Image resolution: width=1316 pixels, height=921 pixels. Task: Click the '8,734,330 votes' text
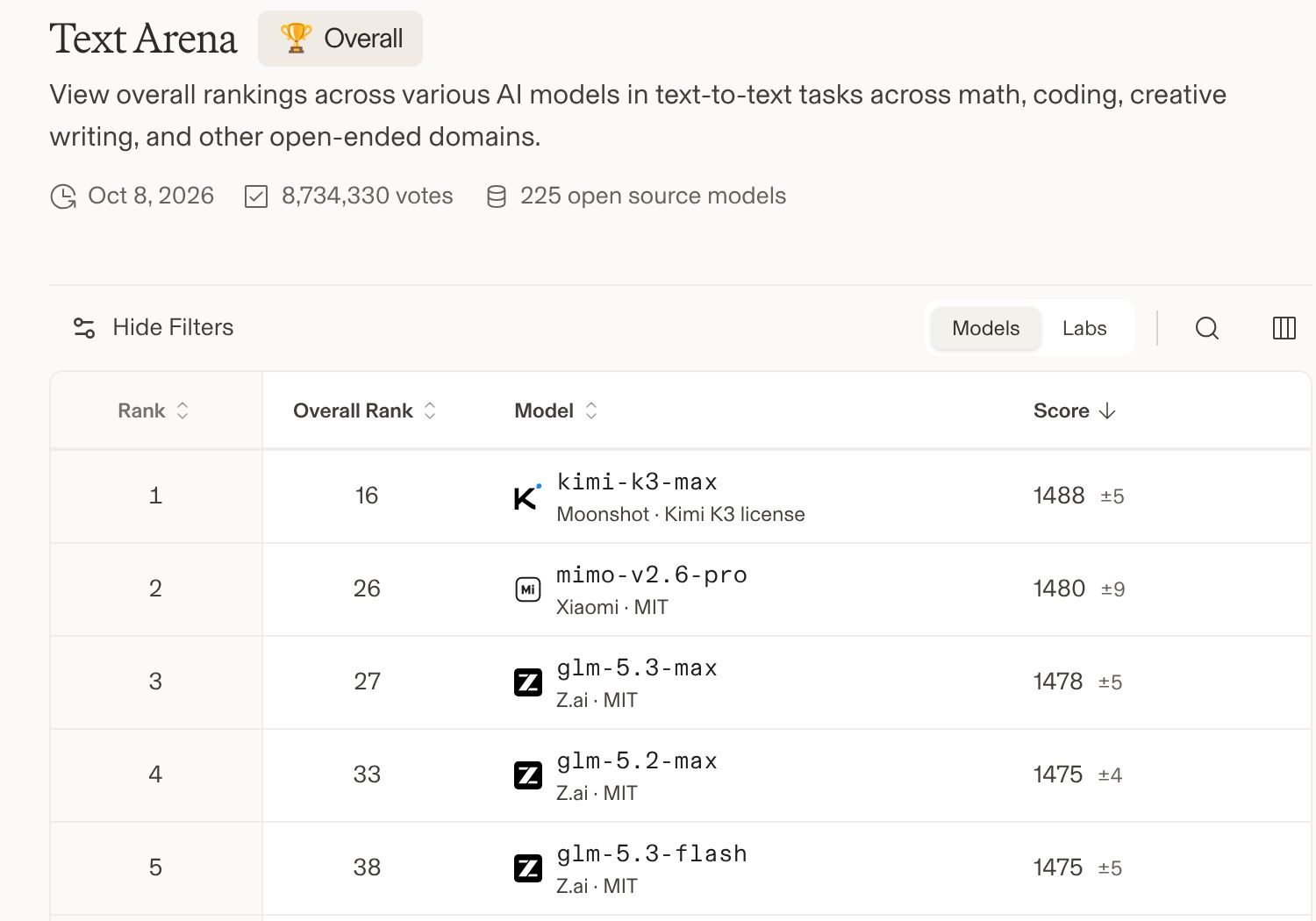pos(368,196)
